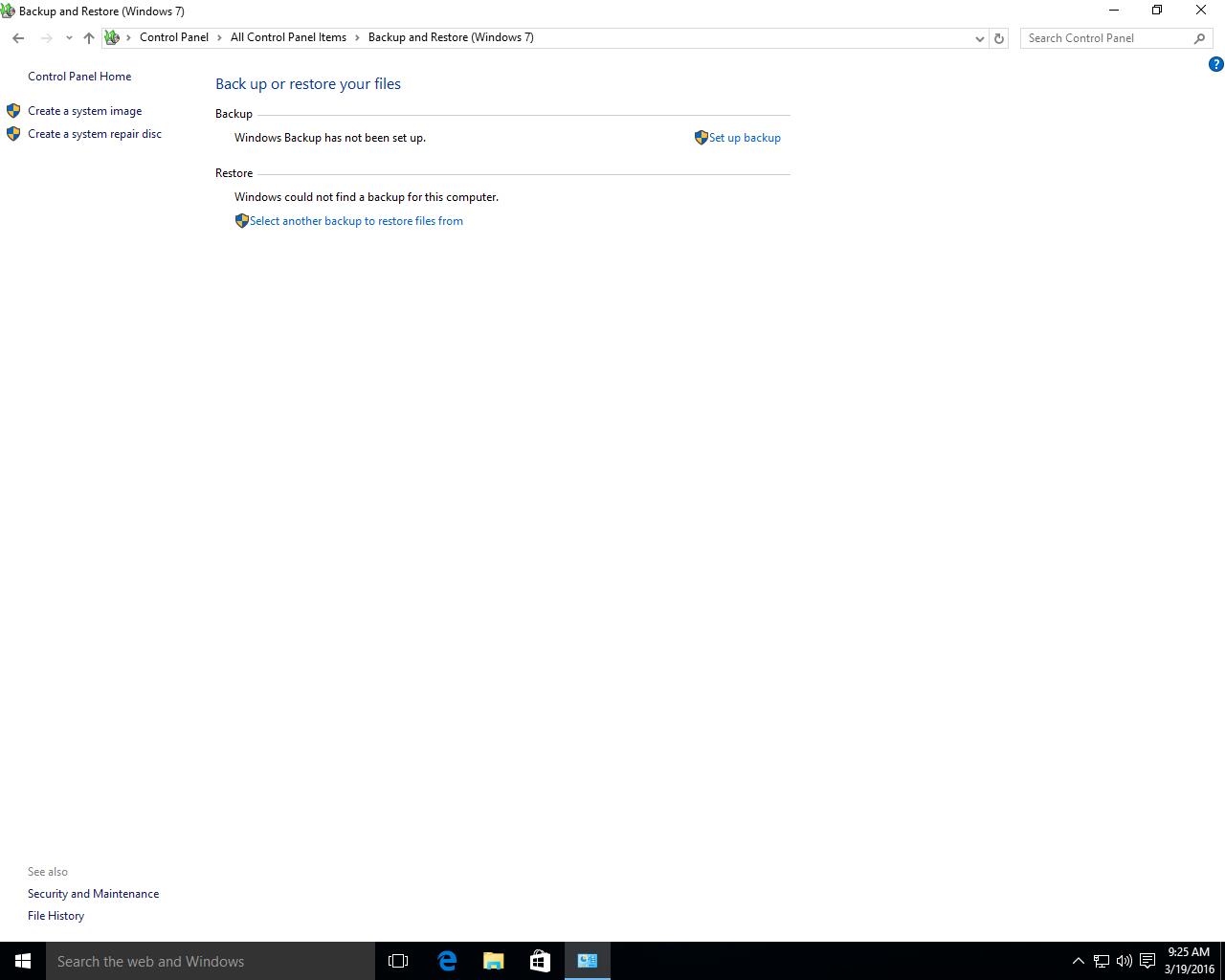Click the Backup and Restore address bar icon
The image size is (1225, 980).
(112, 37)
